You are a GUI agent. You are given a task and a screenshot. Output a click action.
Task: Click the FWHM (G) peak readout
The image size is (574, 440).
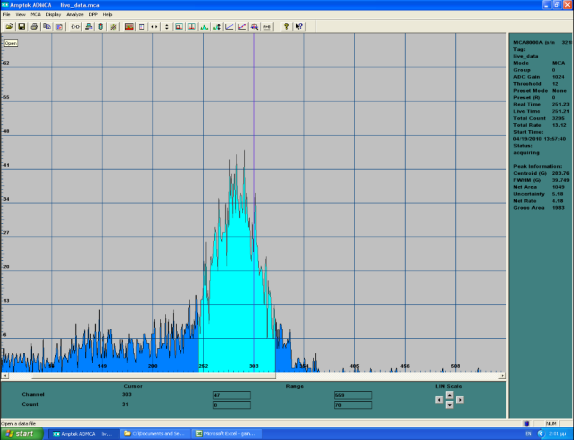pyautogui.click(x=541, y=180)
